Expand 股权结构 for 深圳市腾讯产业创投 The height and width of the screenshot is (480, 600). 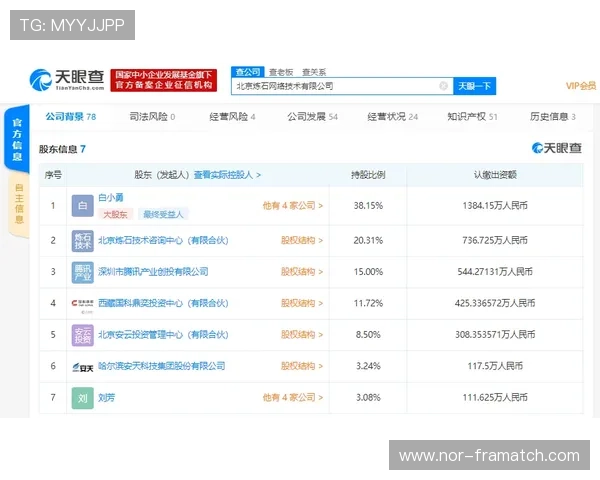point(302,272)
